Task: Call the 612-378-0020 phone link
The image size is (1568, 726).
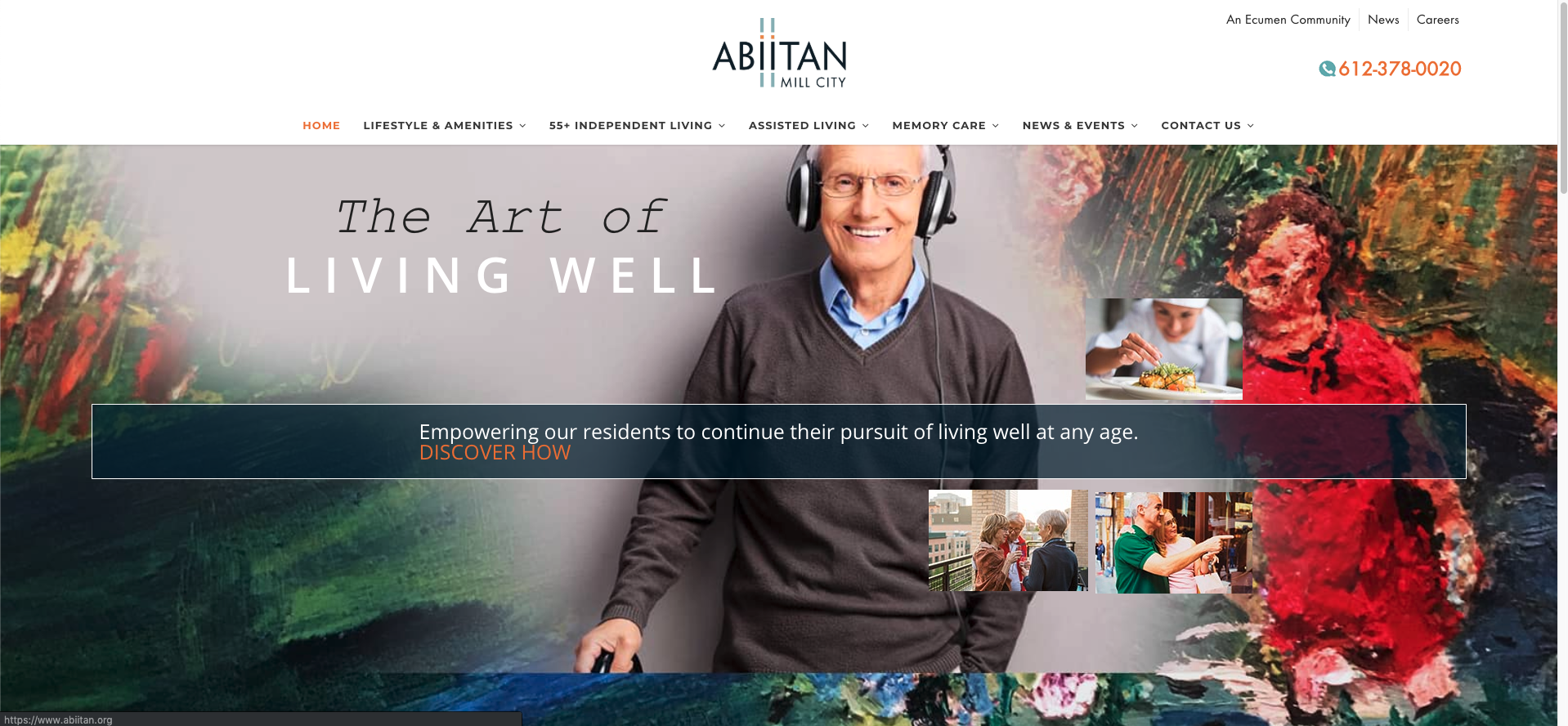Action: pyautogui.click(x=1400, y=69)
